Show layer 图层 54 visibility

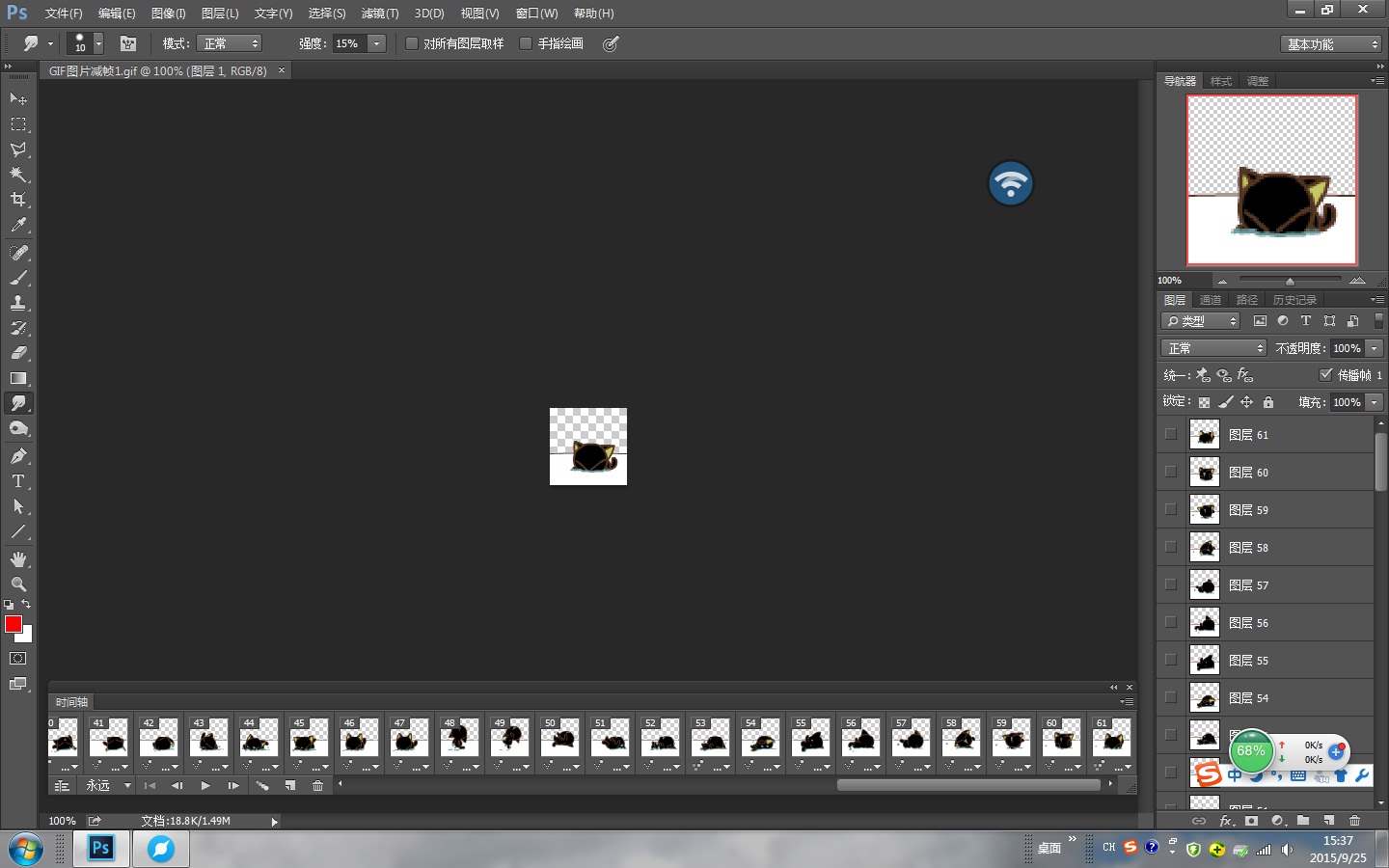coord(1171,697)
